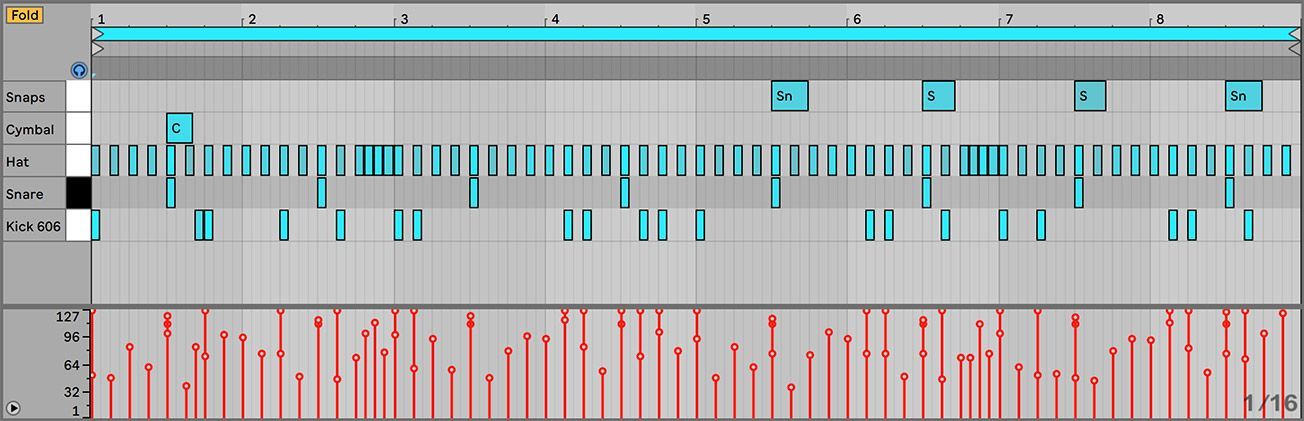Select the first Kick 606 note at bar 1
Screen dimensions: 1304x421
pos(95,225)
